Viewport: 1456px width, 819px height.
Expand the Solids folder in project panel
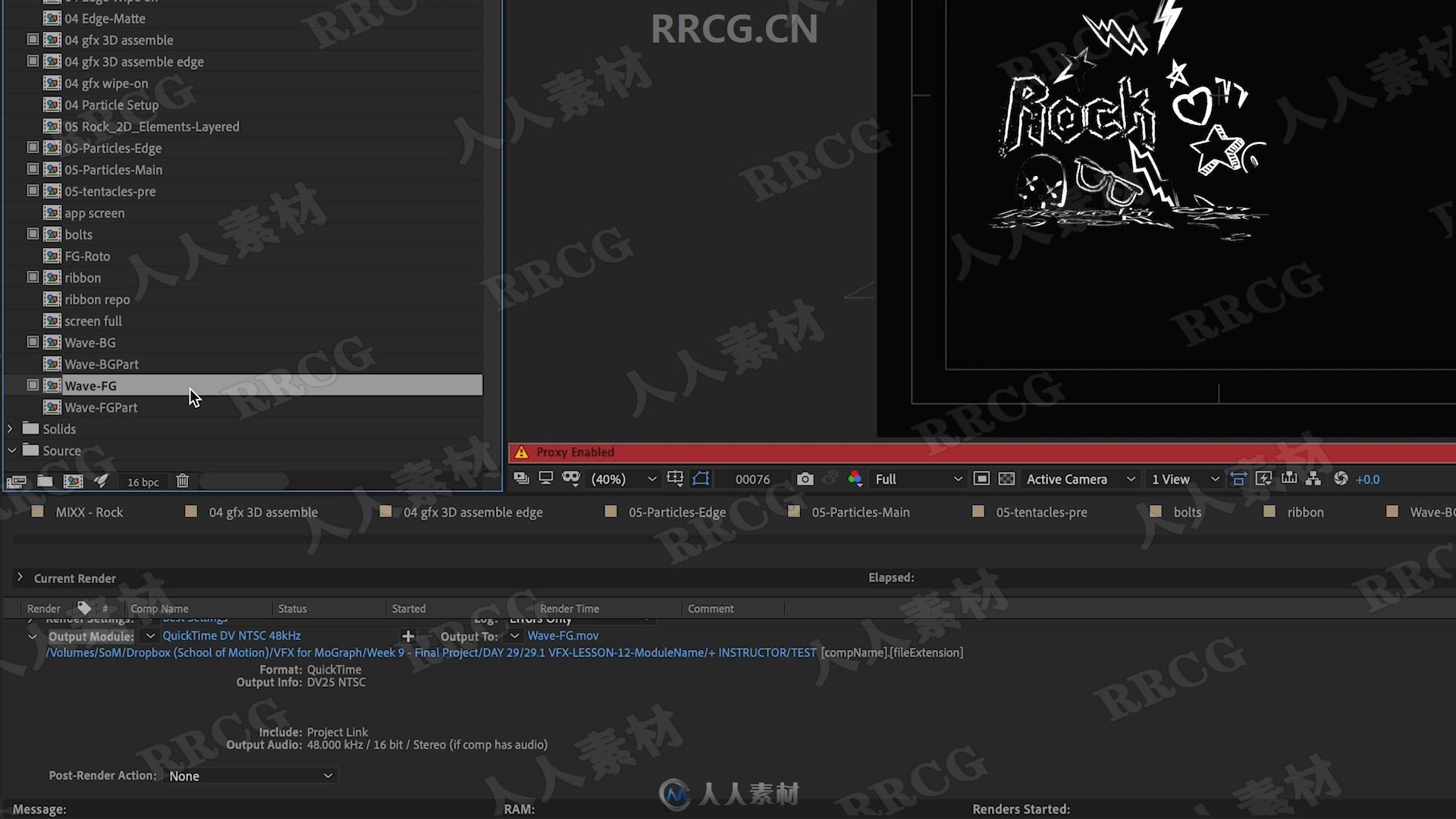11,428
